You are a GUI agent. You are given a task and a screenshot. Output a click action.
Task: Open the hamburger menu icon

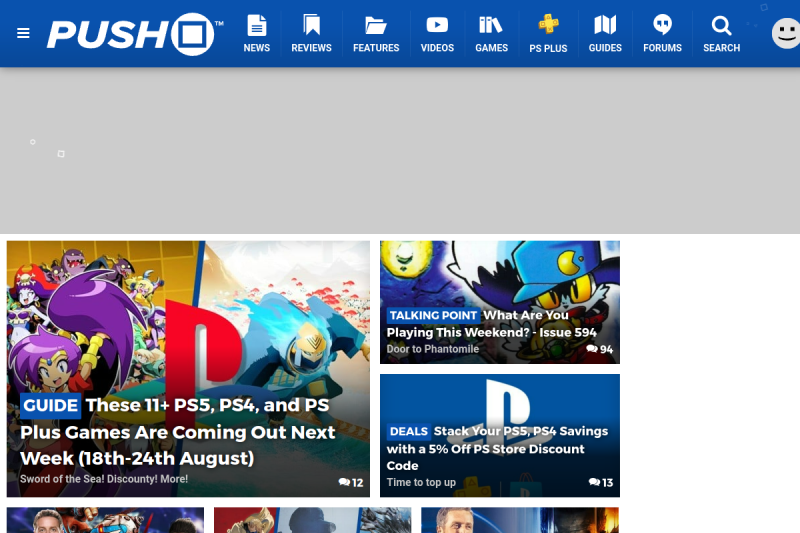pos(23,33)
